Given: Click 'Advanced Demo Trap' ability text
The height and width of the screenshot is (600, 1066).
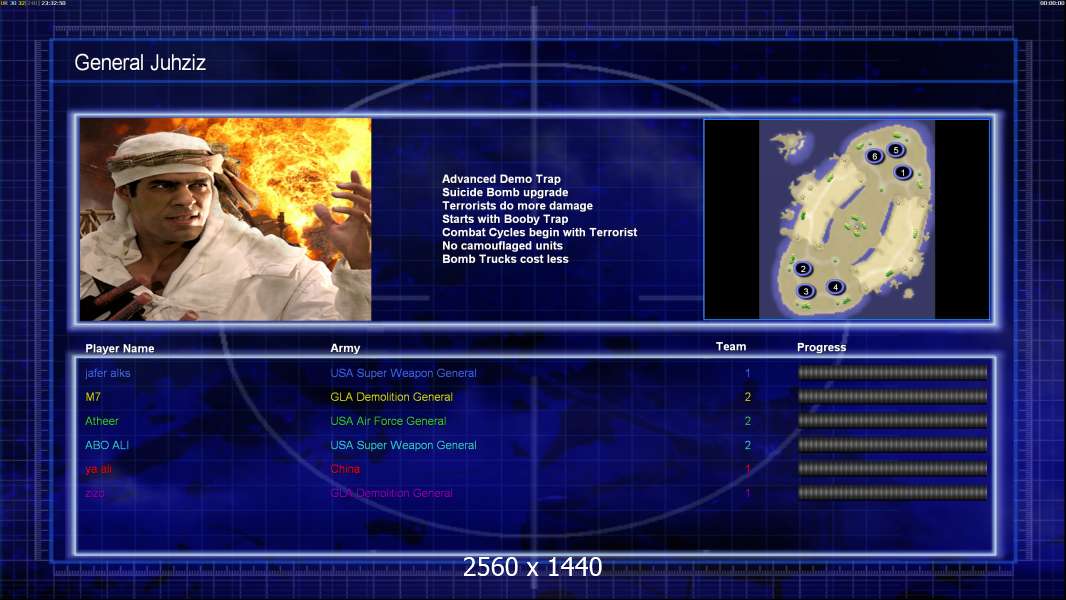Looking at the screenshot, I should click(x=501, y=179).
